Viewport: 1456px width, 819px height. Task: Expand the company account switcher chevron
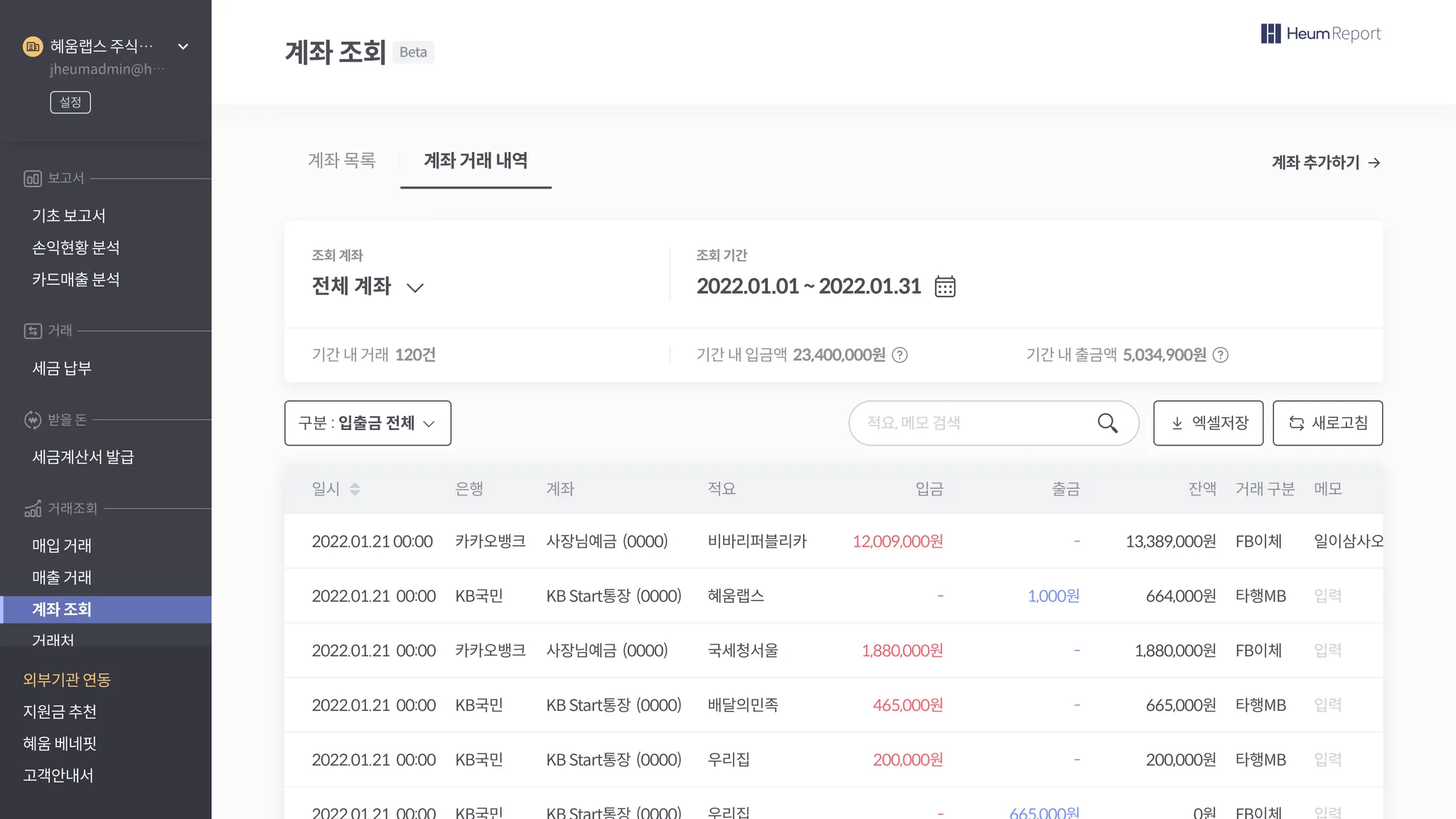183,47
